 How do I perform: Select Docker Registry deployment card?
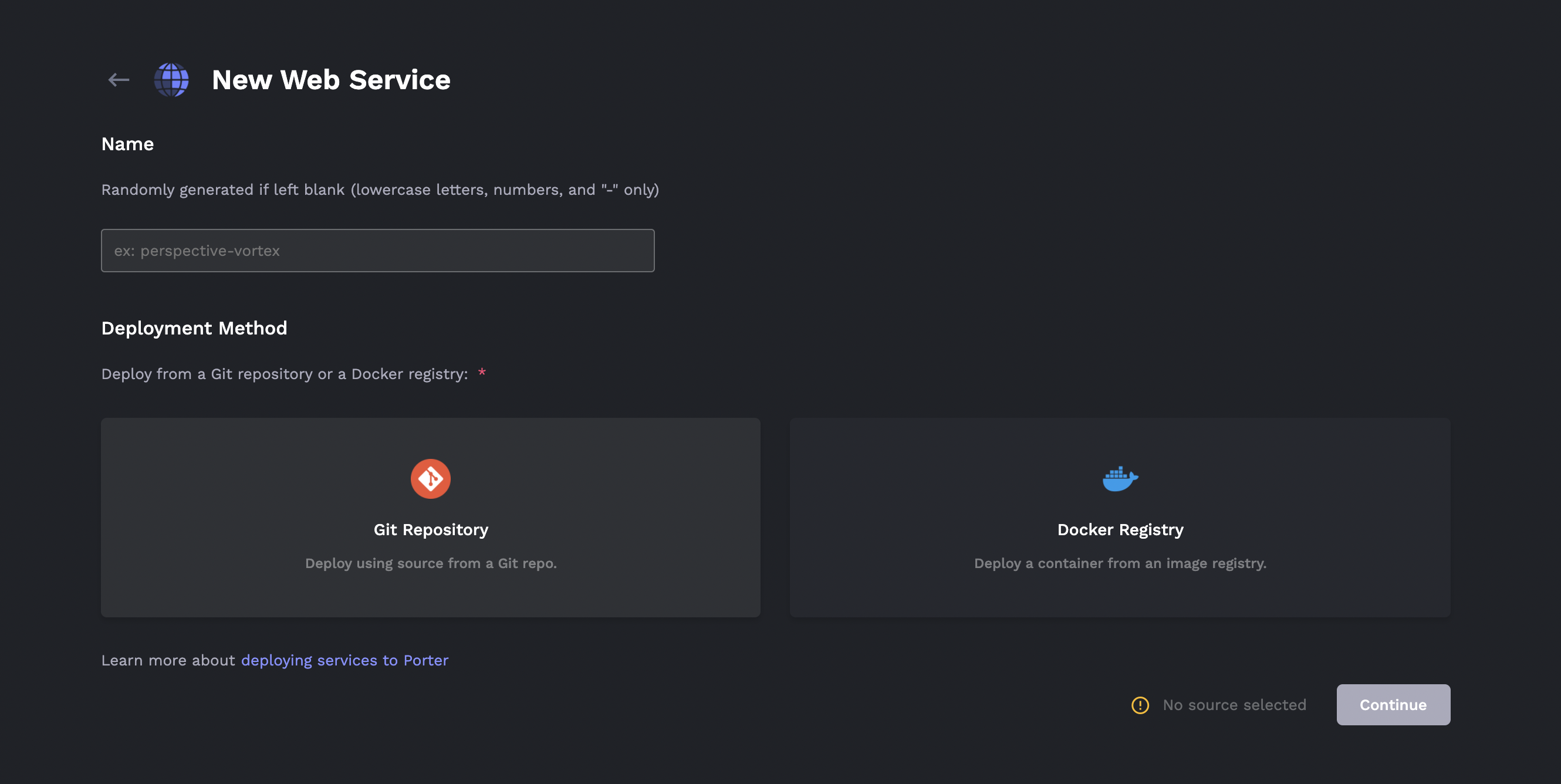coord(1120,518)
